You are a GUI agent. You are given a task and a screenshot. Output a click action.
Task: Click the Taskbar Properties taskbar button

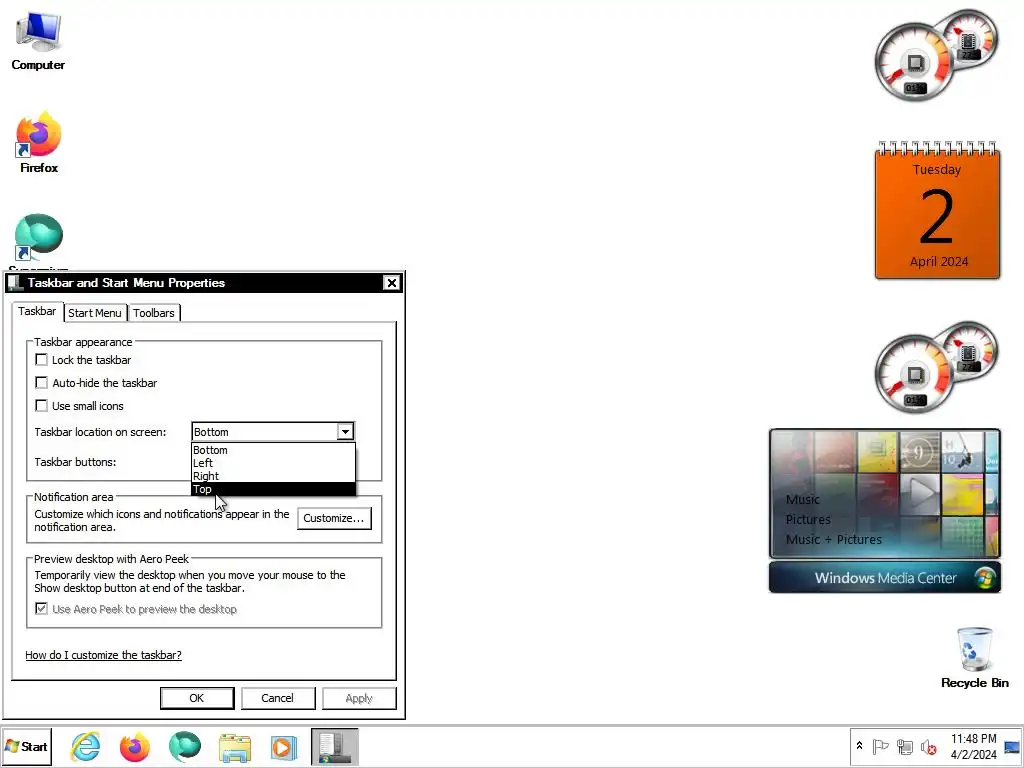click(x=334, y=746)
